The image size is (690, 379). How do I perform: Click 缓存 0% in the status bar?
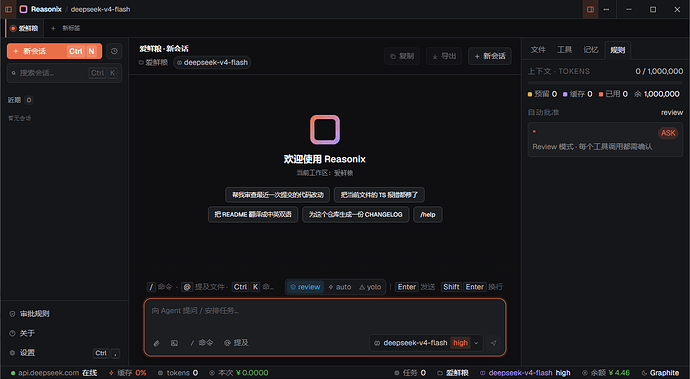tap(128, 373)
